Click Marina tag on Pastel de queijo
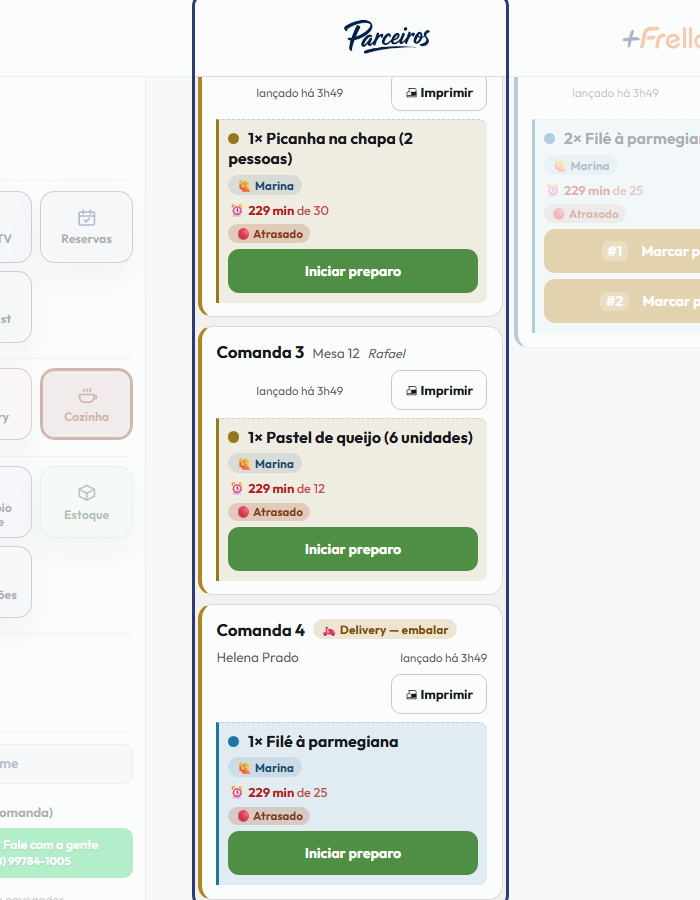The width and height of the screenshot is (700, 900). (265, 464)
